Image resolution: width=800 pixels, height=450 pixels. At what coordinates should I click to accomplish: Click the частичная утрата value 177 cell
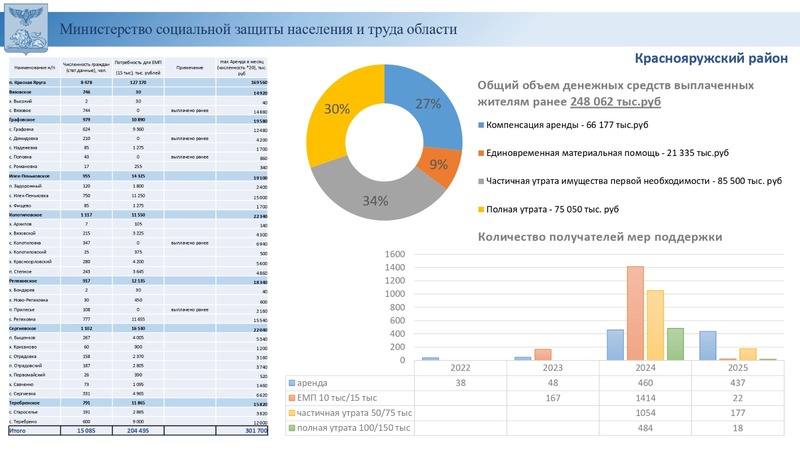[738, 413]
